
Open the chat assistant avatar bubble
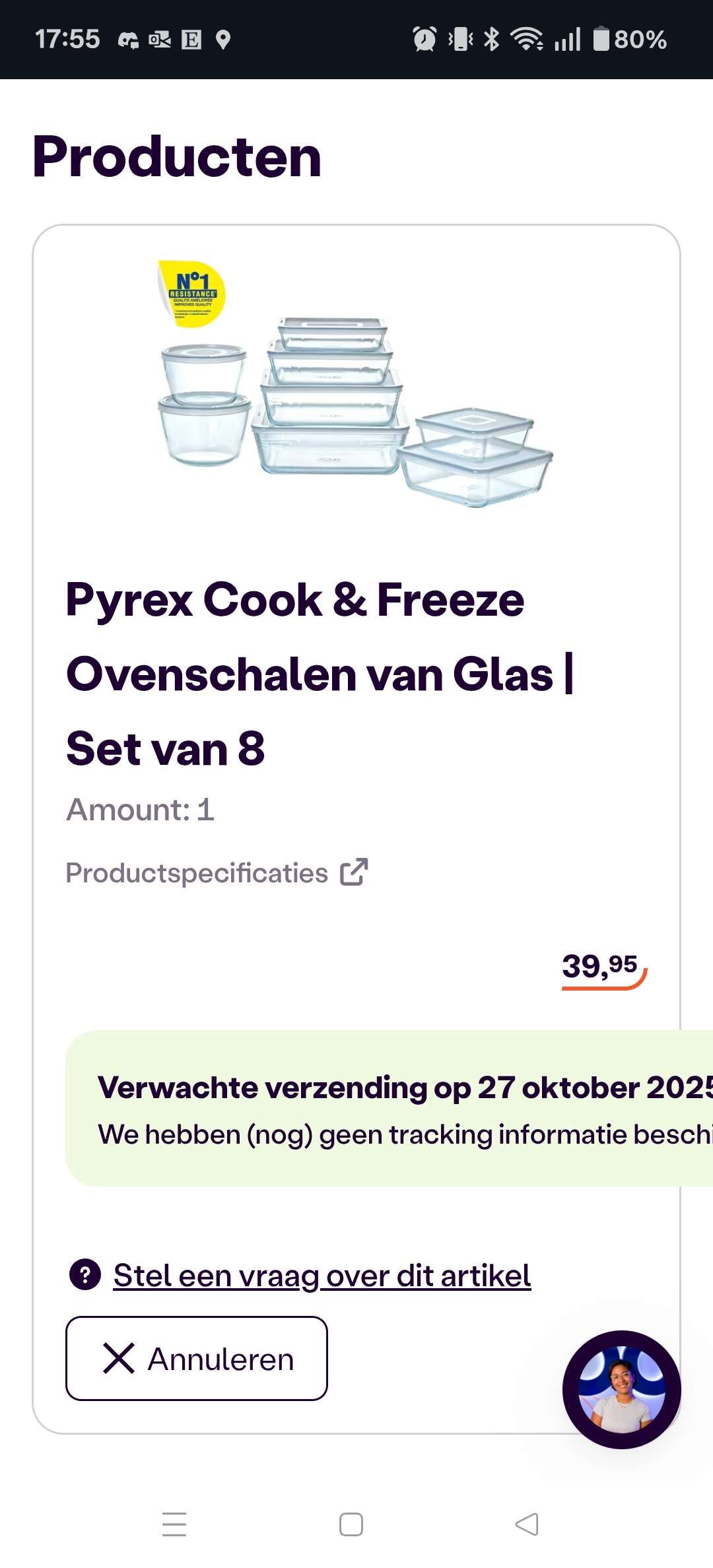pos(621,1389)
